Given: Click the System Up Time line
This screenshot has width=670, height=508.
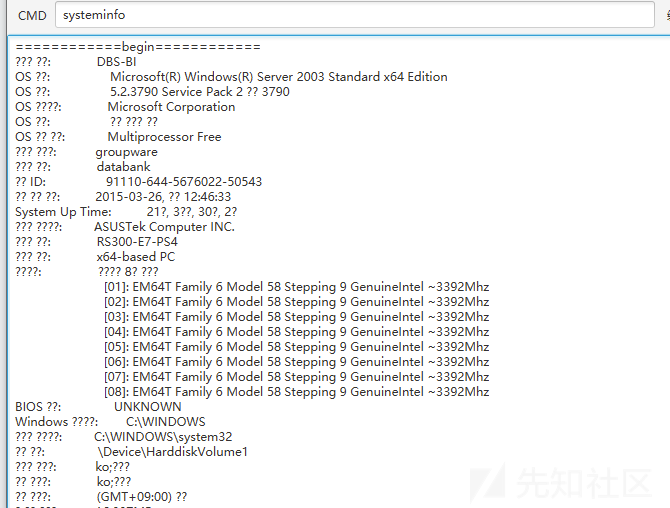Looking at the screenshot, I should click(126, 212).
